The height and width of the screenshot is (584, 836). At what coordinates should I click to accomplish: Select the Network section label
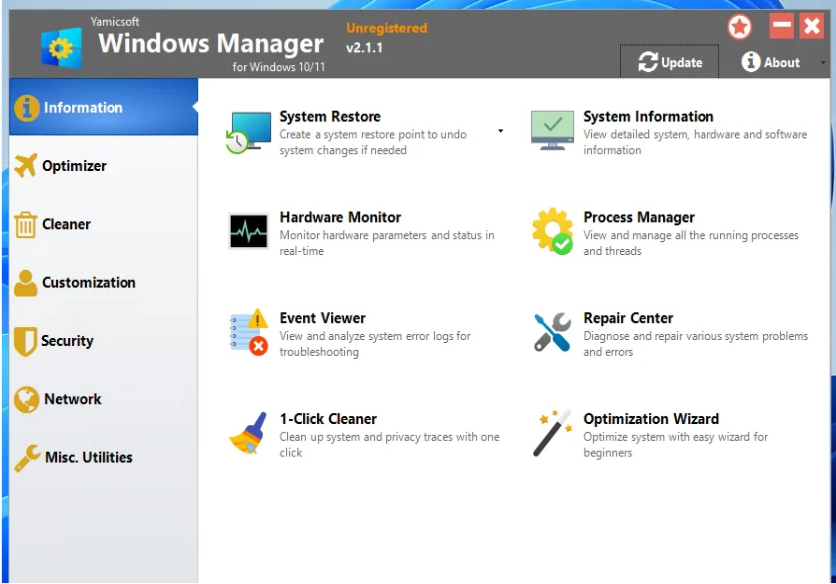pyautogui.click(x=73, y=399)
